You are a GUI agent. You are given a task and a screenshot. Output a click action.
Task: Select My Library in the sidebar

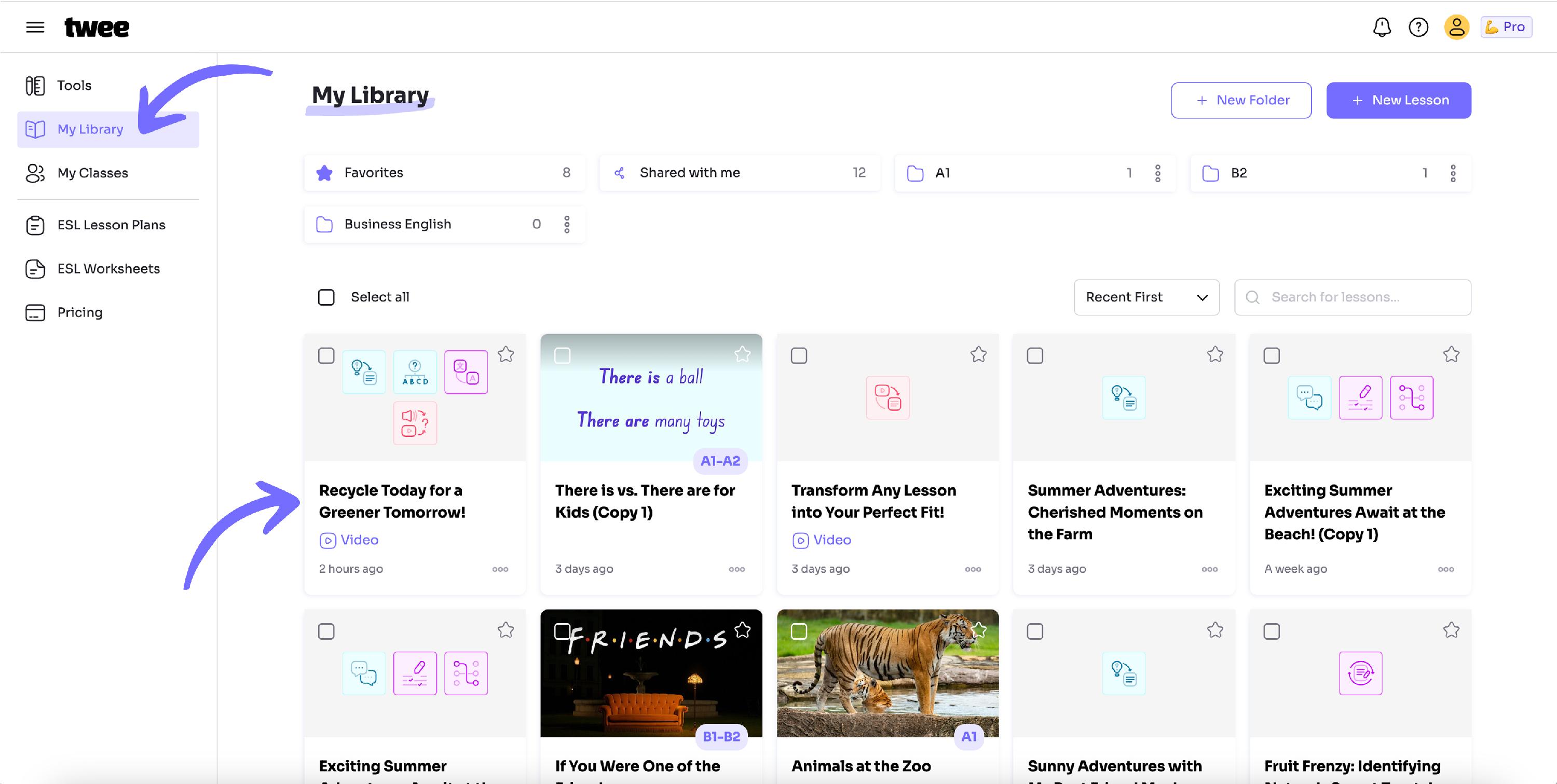[108, 129]
